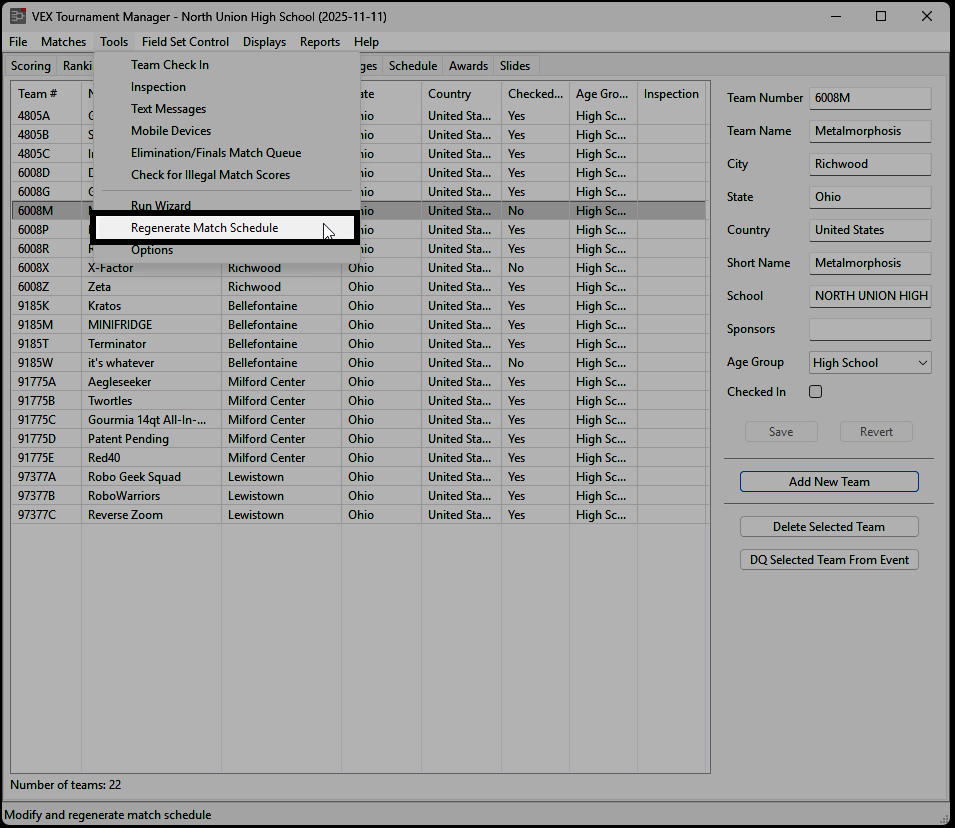This screenshot has width=955, height=828.
Task: Select team 6008X X-Factor row
Action: 359,267
